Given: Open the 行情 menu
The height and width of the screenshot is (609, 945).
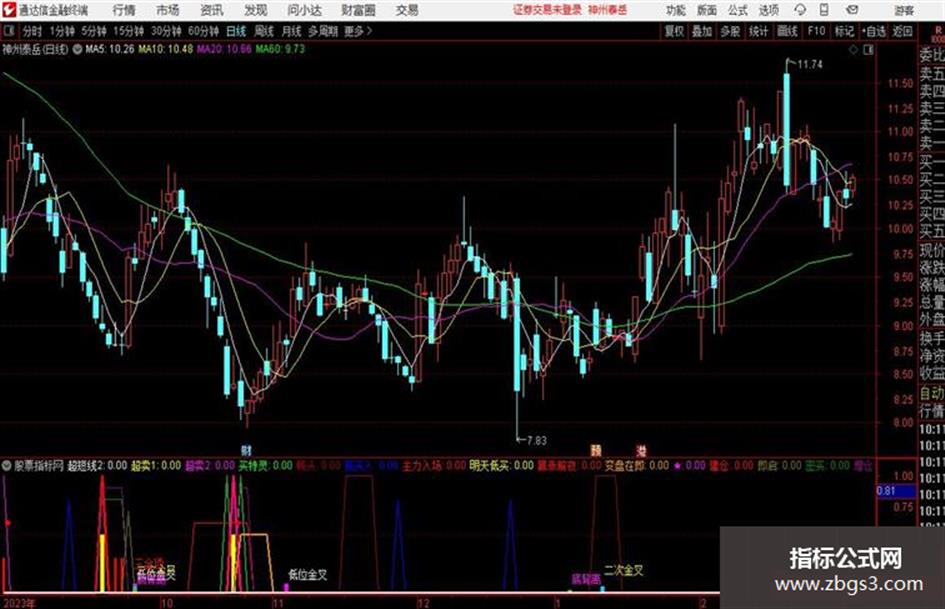Looking at the screenshot, I should click(x=124, y=10).
